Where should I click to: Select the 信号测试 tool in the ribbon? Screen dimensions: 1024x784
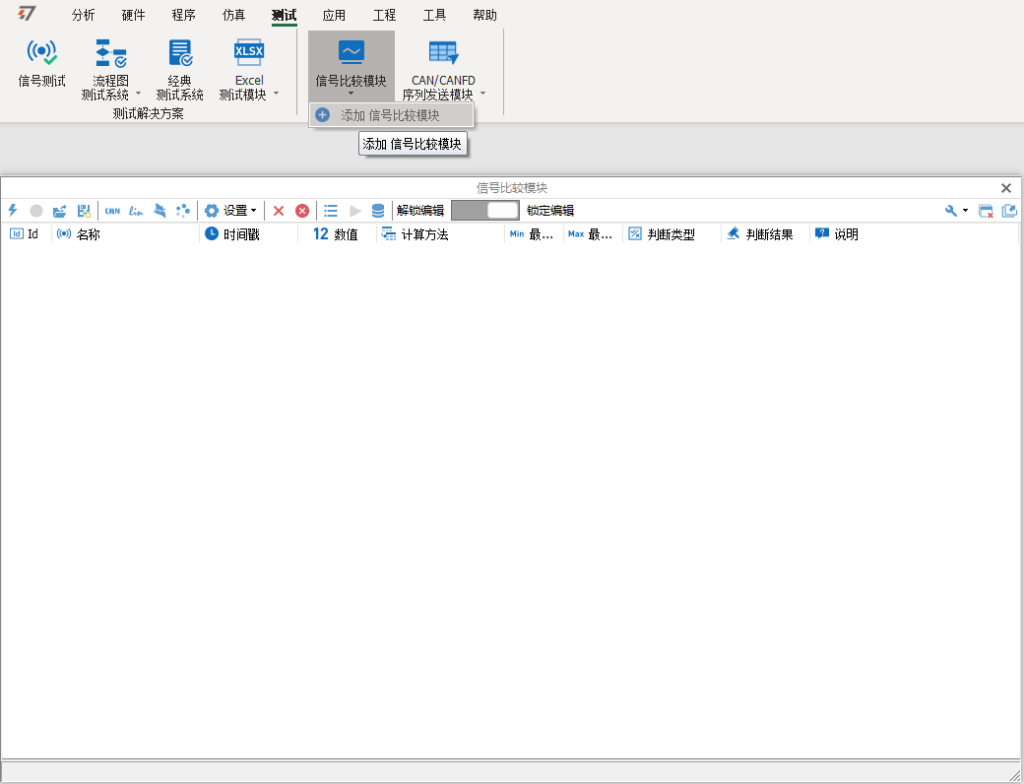point(40,63)
